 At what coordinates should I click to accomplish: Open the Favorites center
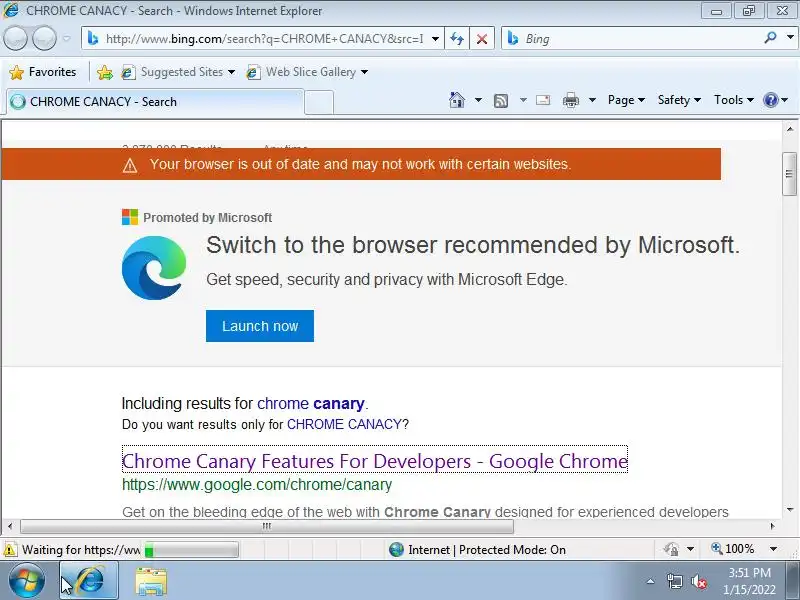tap(43, 72)
